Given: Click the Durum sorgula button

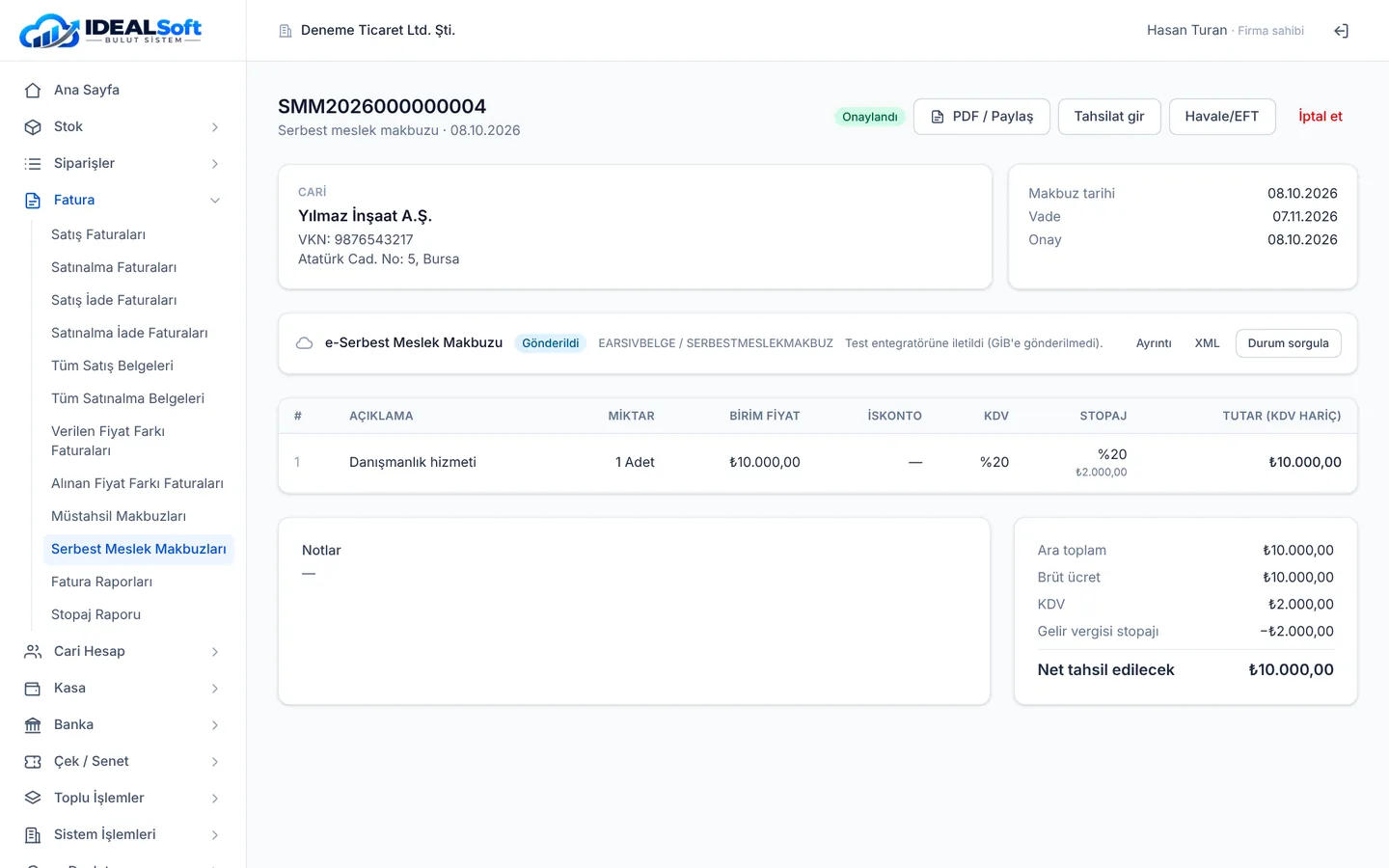Looking at the screenshot, I should point(1289,343).
